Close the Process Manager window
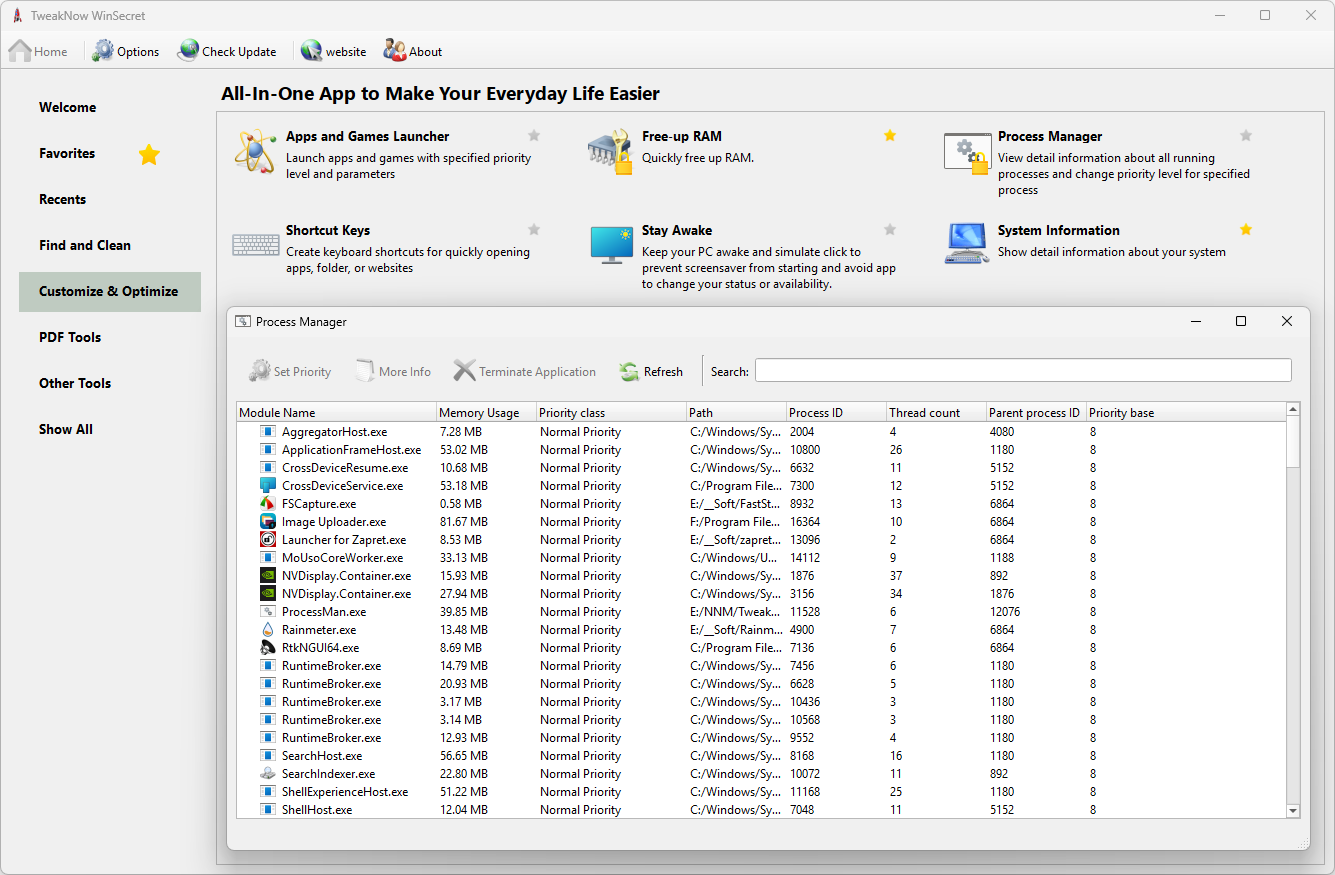This screenshot has width=1335, height=875. [x=1287, y=321]
